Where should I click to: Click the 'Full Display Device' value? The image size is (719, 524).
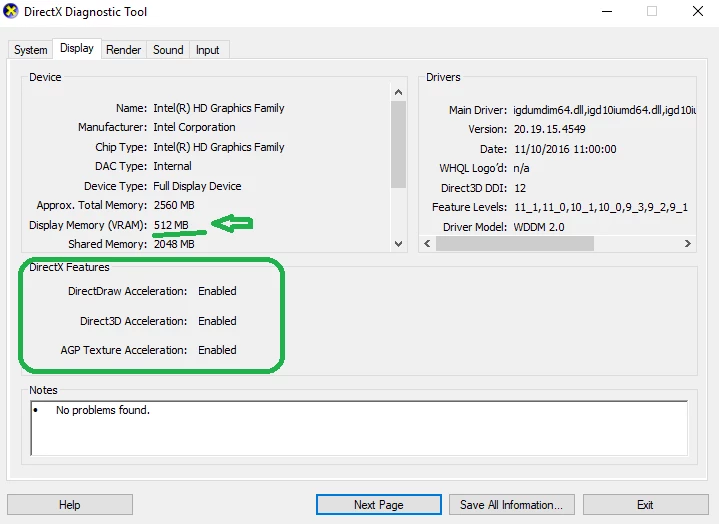197,186
